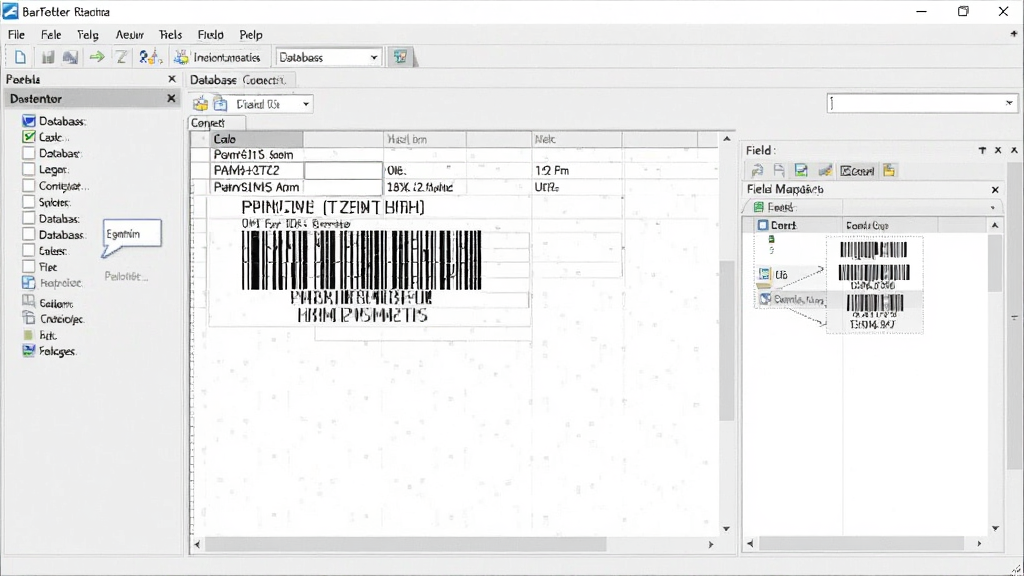Click left arrow of main horizontal scrollbar

tap(197, 544)
